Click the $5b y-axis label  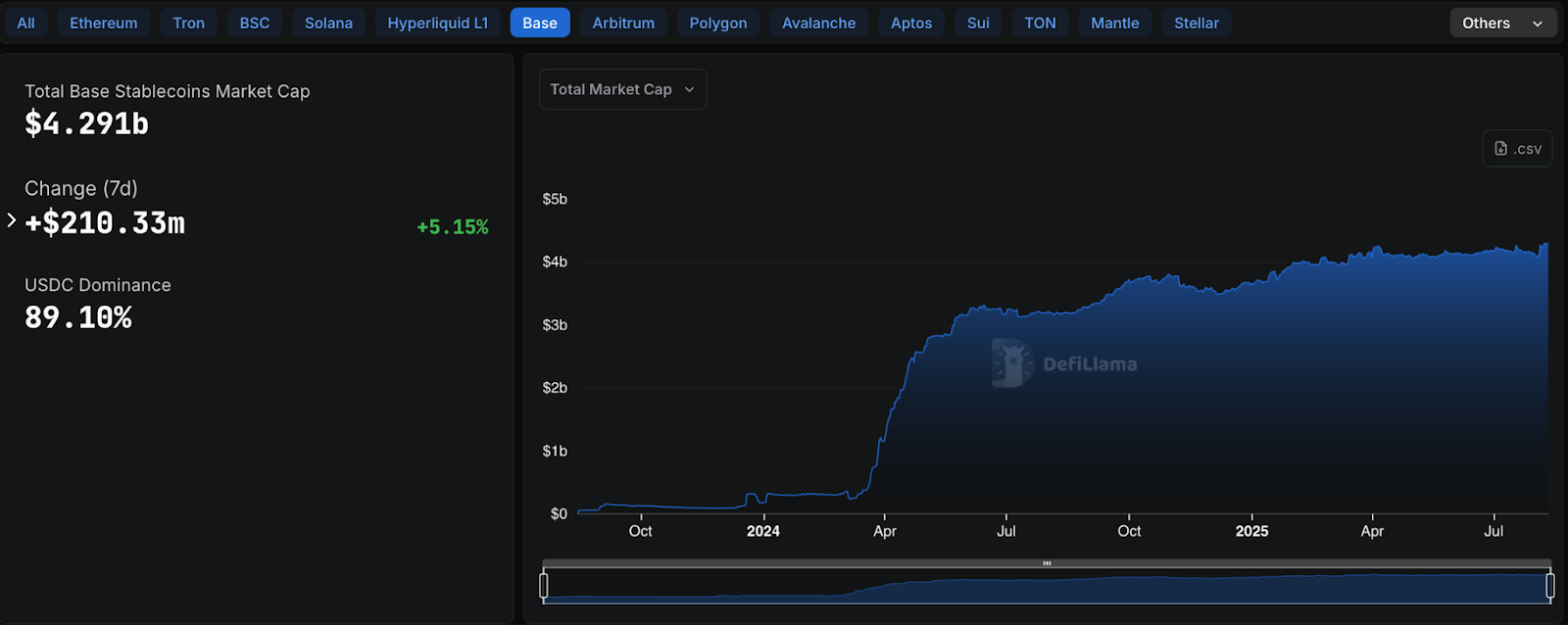tap(555, 199)
